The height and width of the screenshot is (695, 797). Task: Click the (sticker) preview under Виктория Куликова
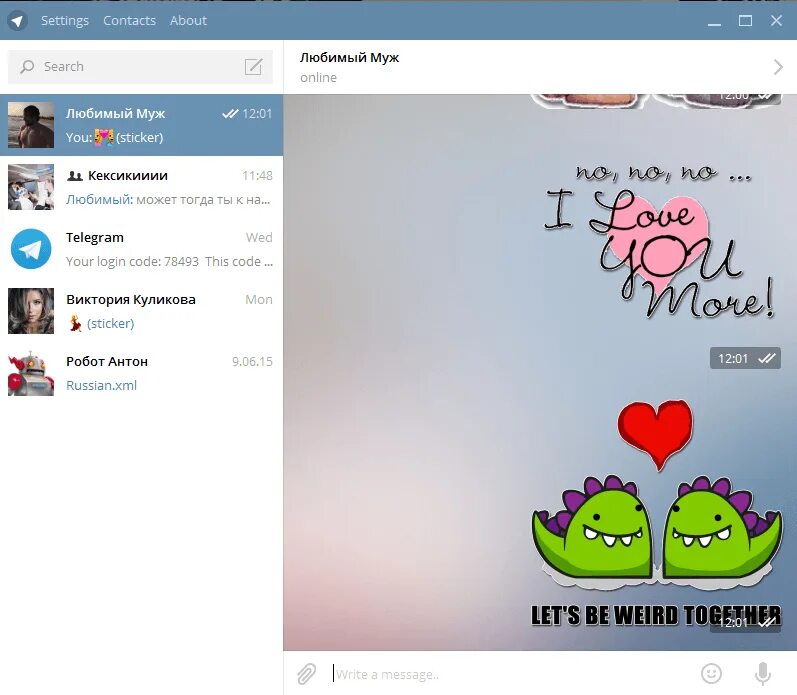(x=110, y=323)
